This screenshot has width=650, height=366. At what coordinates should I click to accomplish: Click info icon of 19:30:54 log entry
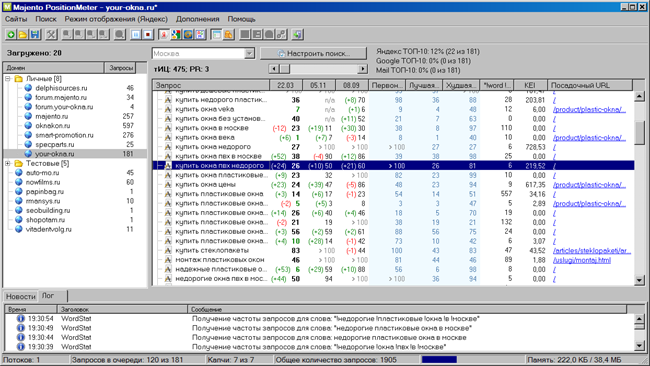[20, 319]
